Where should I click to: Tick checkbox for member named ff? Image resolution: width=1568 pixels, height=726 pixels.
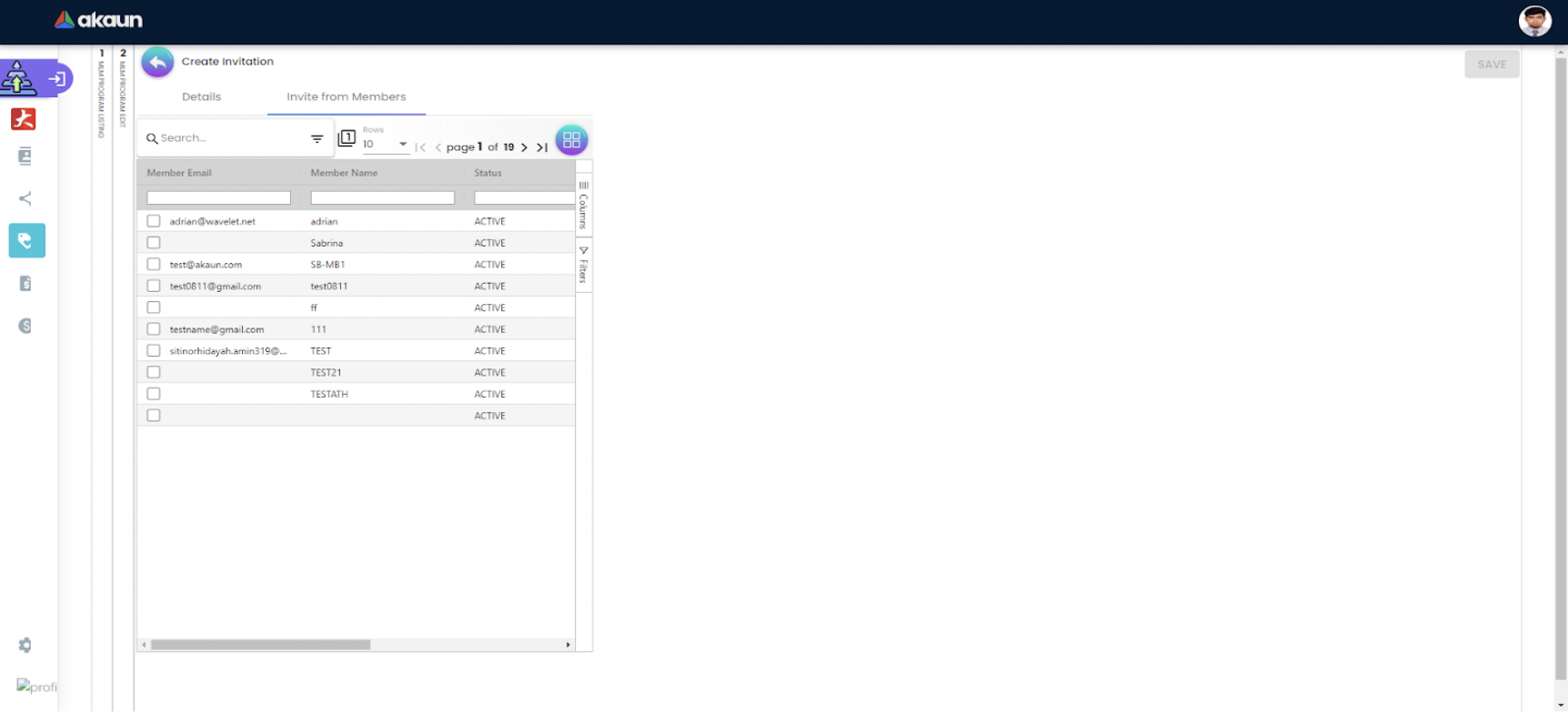coord(154,308)
